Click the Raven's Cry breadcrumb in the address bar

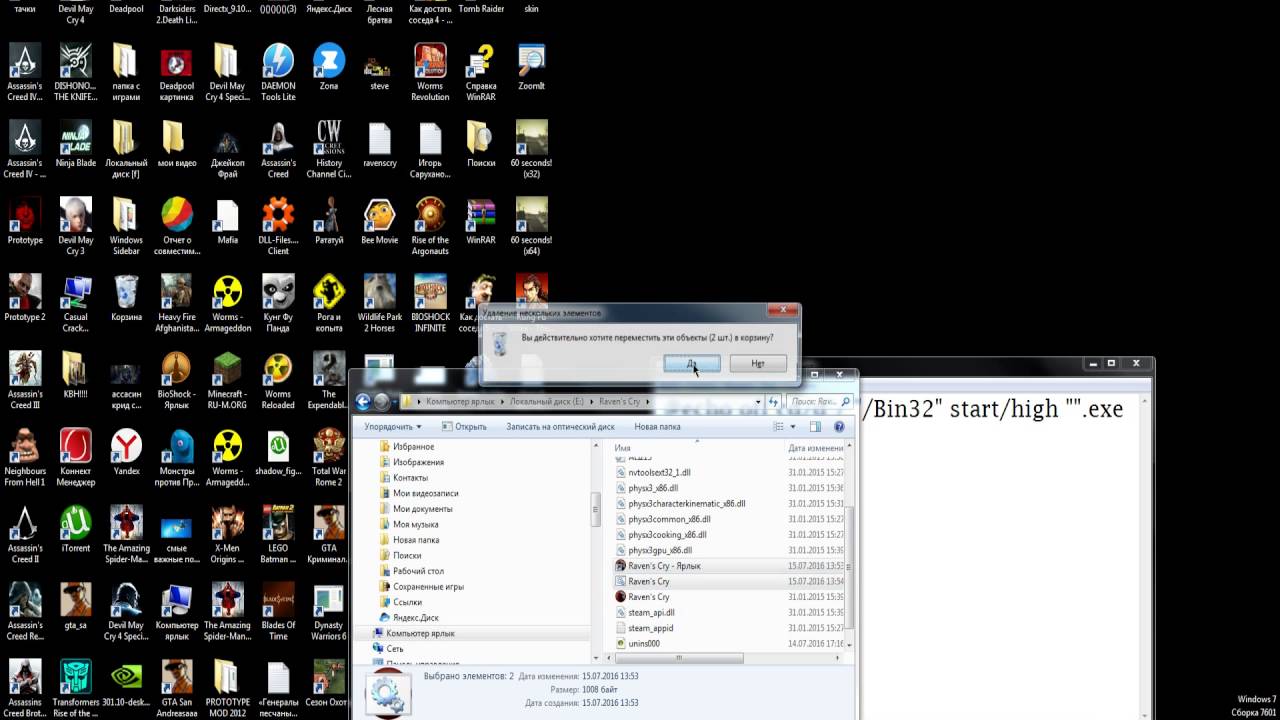(619, 402)
